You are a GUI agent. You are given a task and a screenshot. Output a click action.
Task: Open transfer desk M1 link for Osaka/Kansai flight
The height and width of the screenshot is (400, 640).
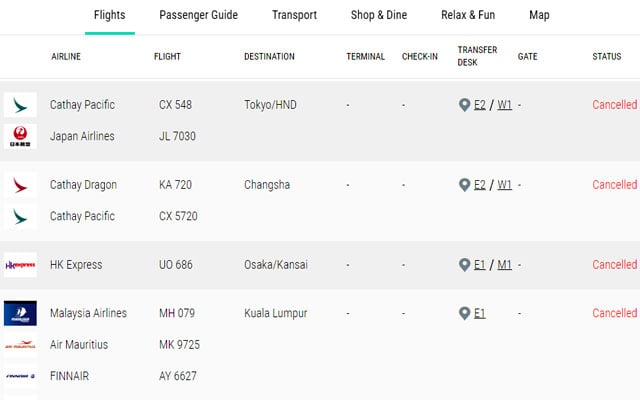point(505,265)
